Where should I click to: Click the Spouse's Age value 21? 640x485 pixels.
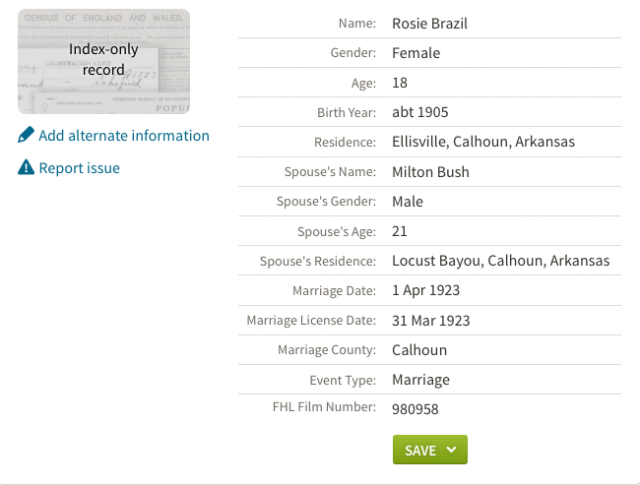coord(400,231)
